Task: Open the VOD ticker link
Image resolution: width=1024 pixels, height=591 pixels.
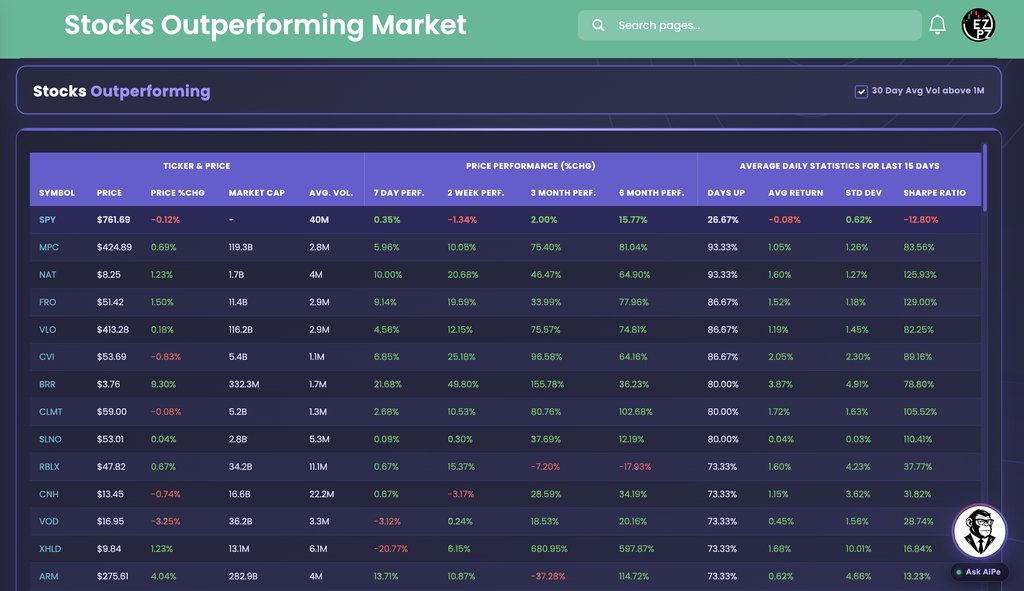Action: (x=48, y=522)
